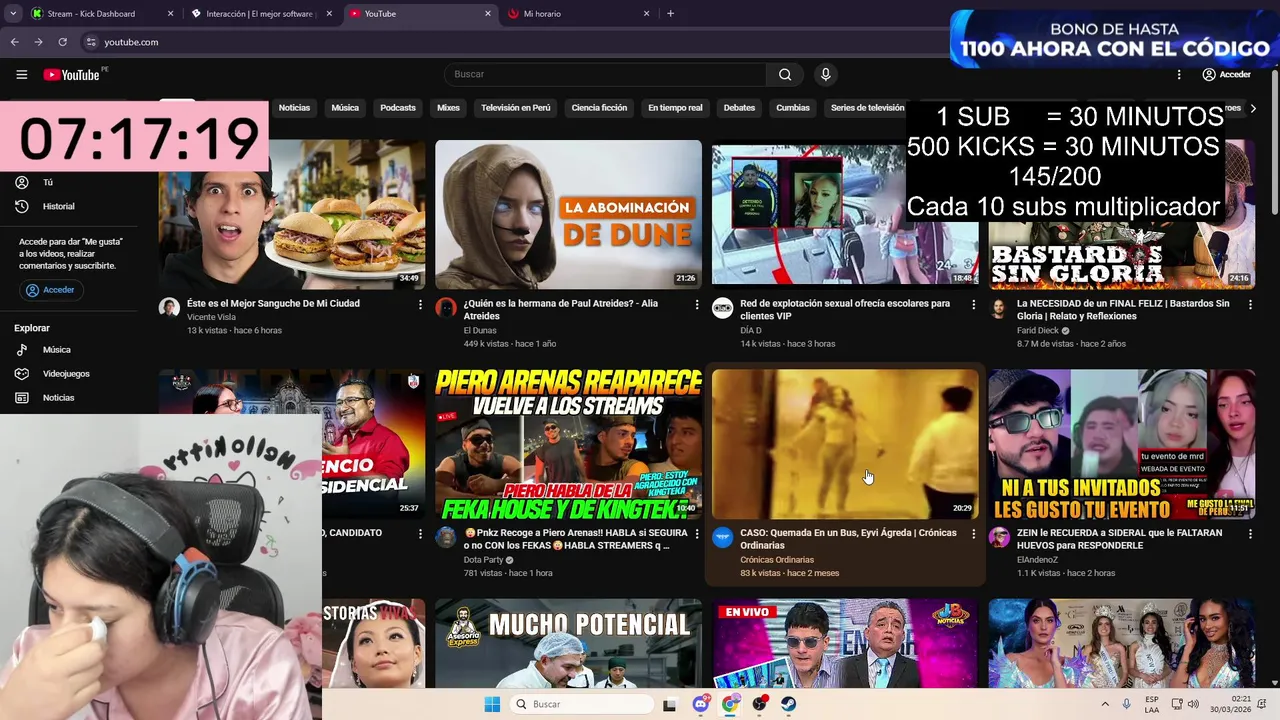The width and height of the screenshot is (1280, 720).
Task: Focus the YouTube Buscar search field
Action: click(606, 74)
